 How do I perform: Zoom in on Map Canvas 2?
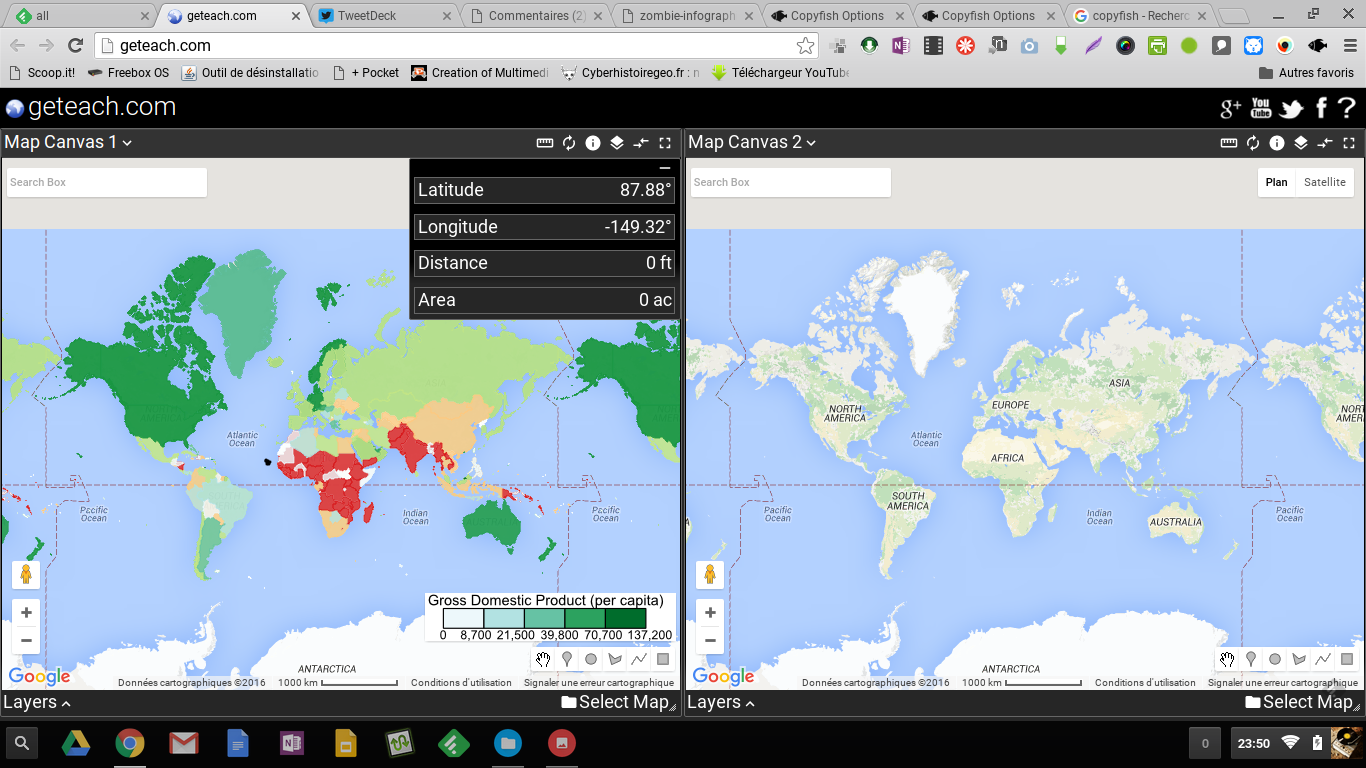[710, 613]
